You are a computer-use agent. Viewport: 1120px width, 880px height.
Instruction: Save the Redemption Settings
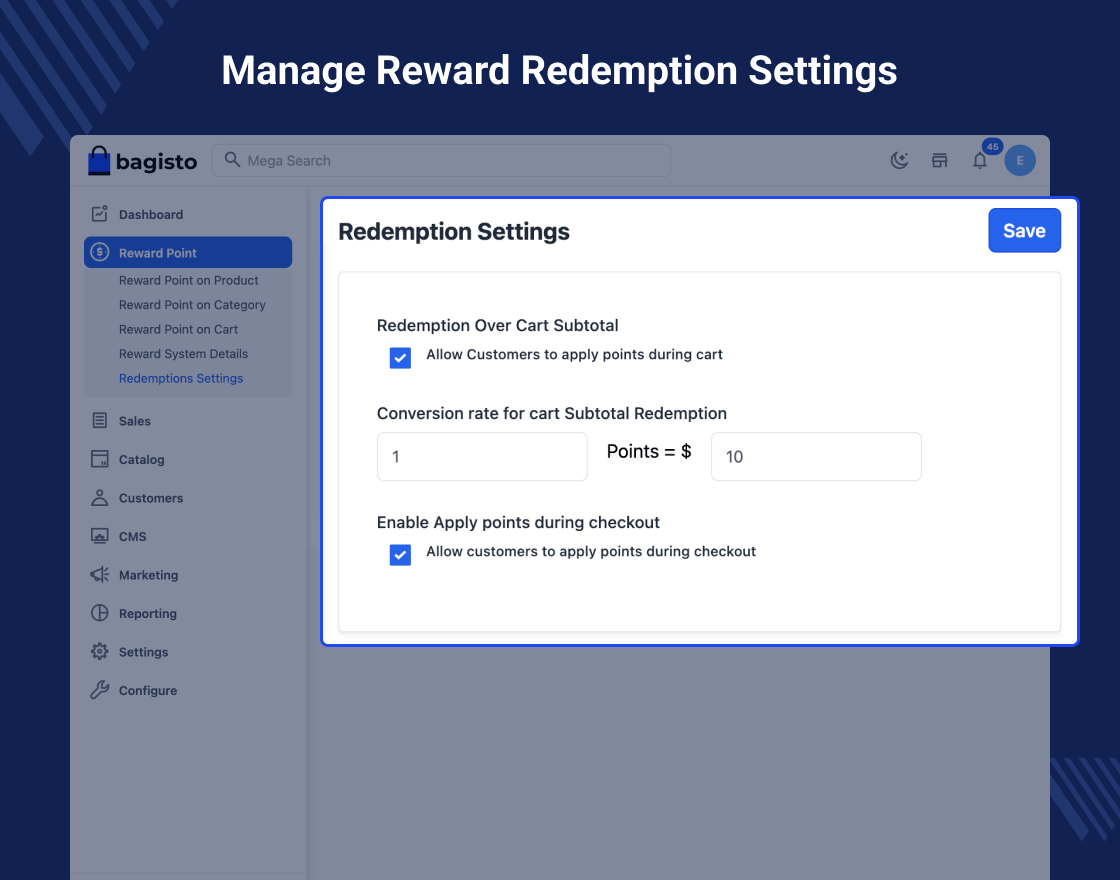(x=1024, y=231)
